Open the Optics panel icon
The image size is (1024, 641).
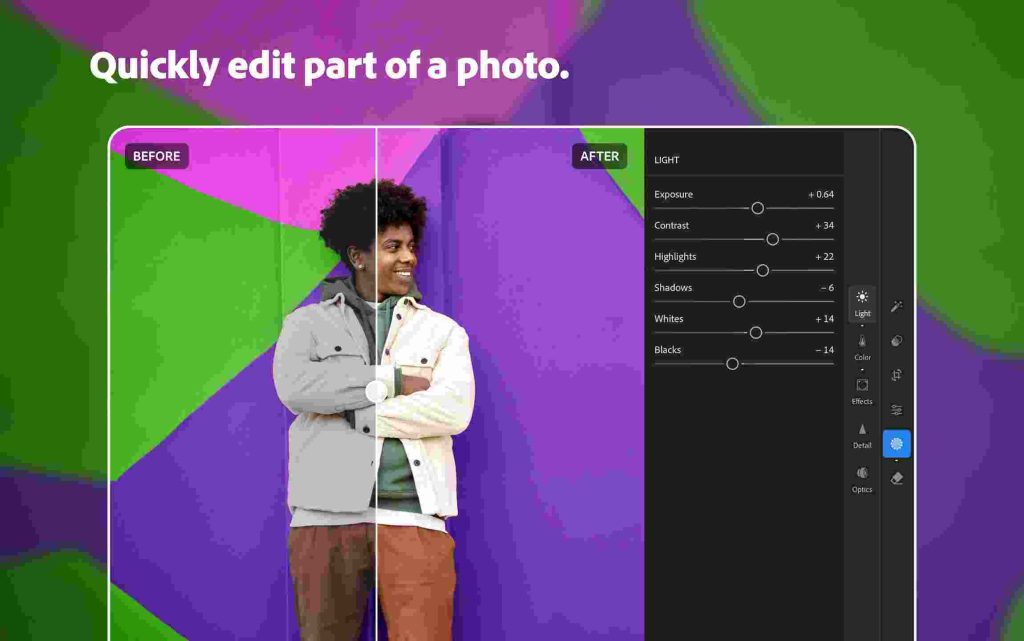pos(862,479)
